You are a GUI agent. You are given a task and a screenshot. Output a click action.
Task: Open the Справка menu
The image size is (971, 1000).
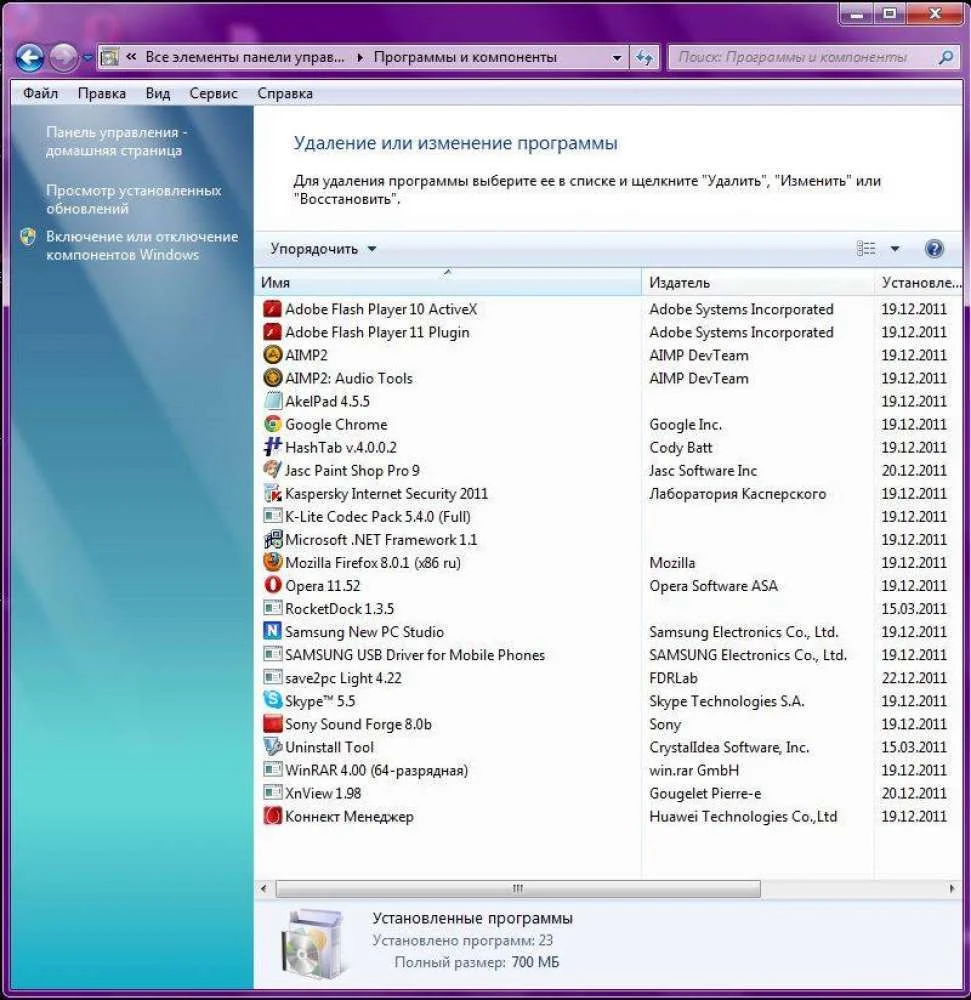point(285,93)
